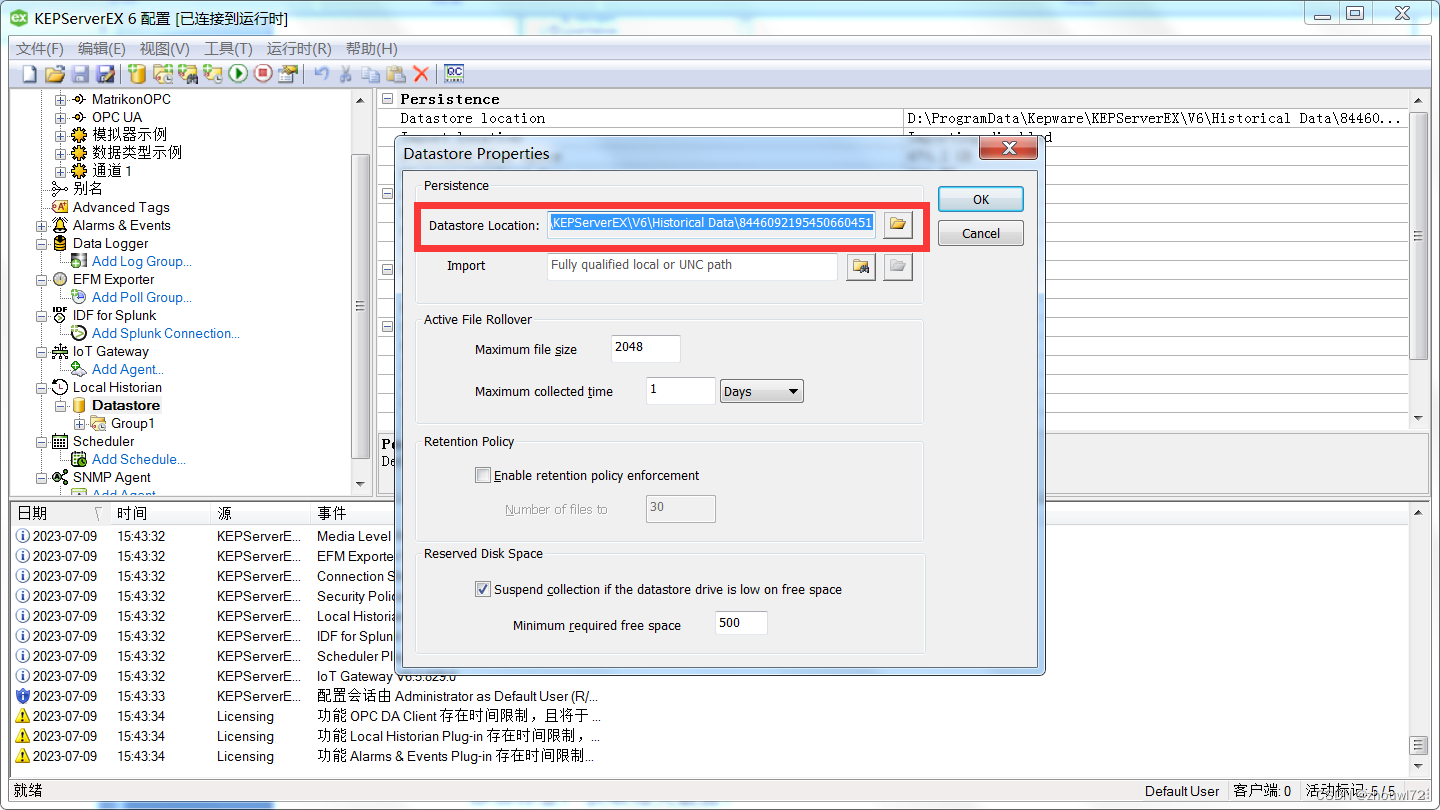Click the Maximum collected time field
This screenshot has width=1440, height=810.
click(680, 390)
